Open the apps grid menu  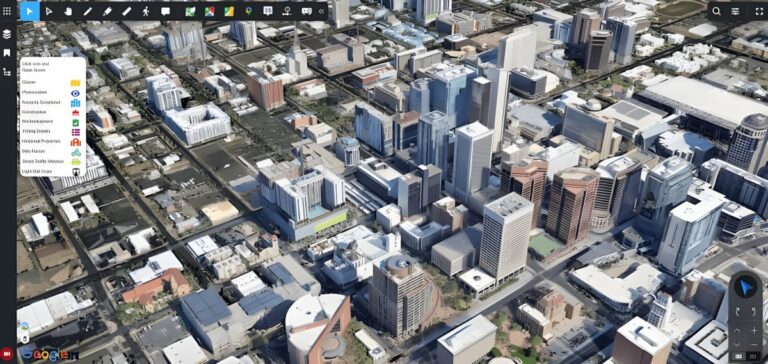[7, 10]
